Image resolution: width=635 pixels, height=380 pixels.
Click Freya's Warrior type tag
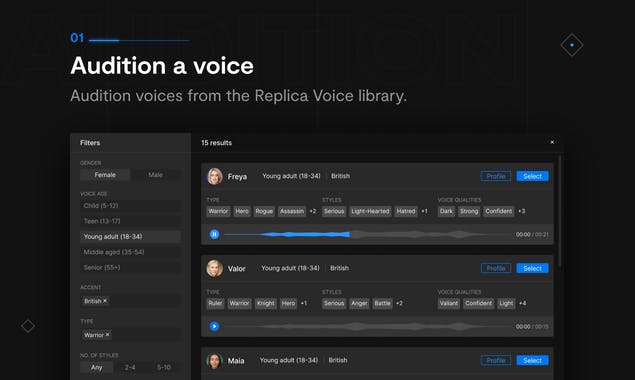(218, 211)
